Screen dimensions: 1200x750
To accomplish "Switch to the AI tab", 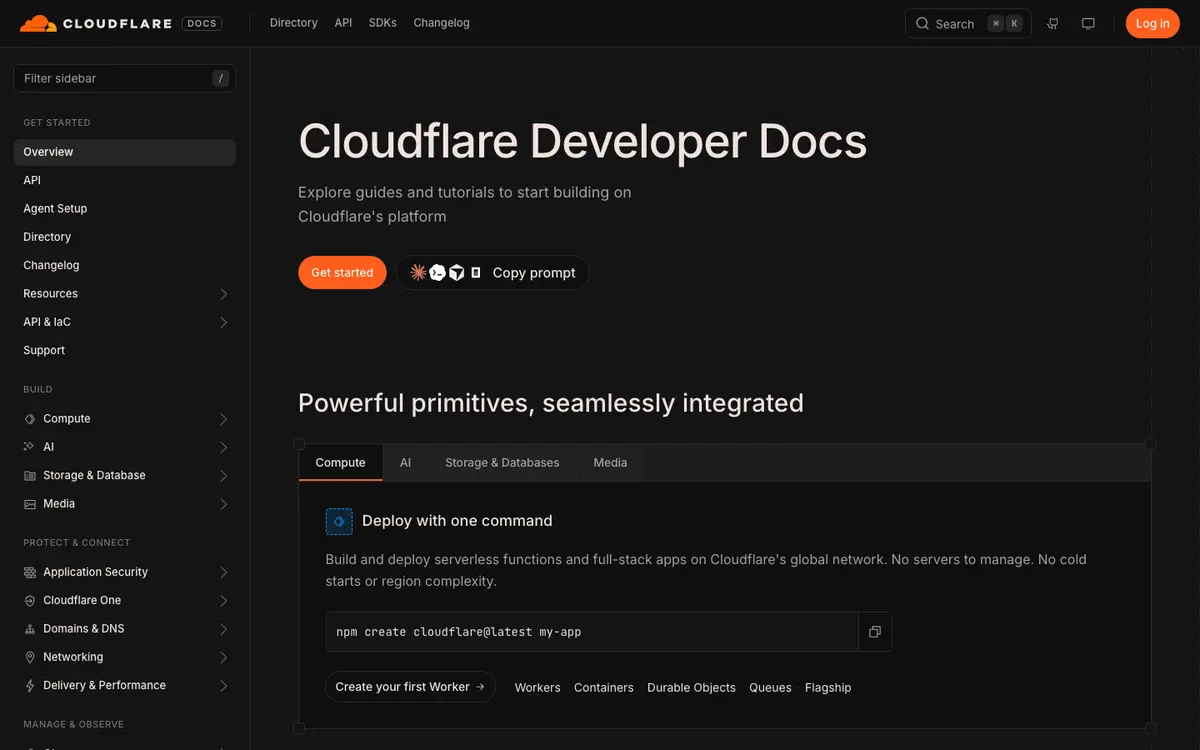I will pyautogui.click(x=405, y=463).
